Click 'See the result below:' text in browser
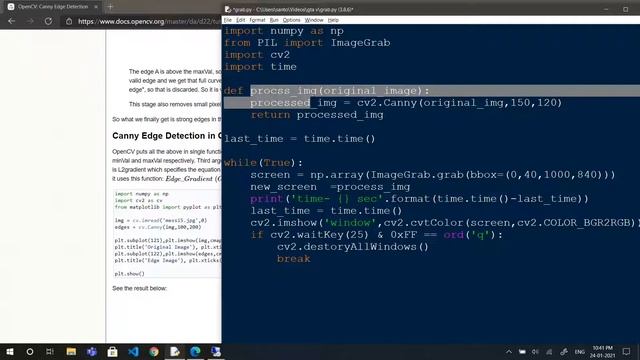The width and height of the screenshot is (640, 360). [139, 288]
